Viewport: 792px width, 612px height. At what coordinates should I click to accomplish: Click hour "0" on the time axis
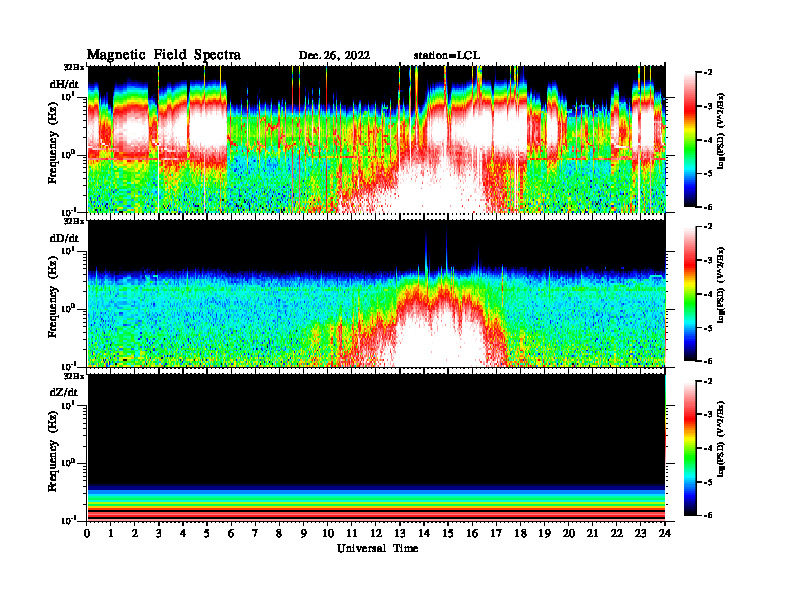coord(87,533)
